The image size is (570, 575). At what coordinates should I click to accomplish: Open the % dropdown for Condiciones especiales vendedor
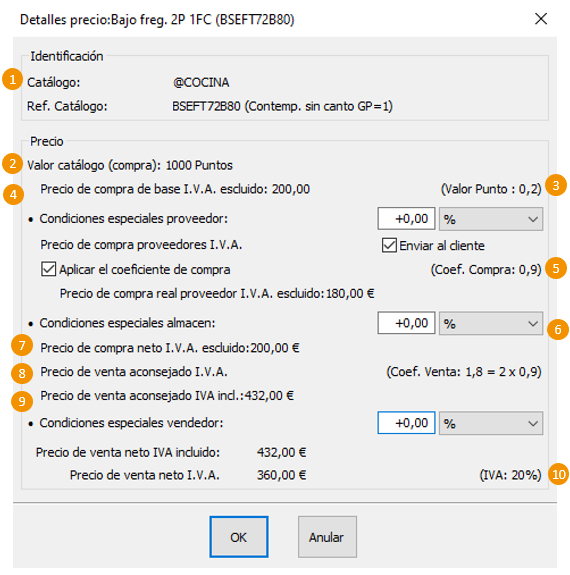click(491, 423)
